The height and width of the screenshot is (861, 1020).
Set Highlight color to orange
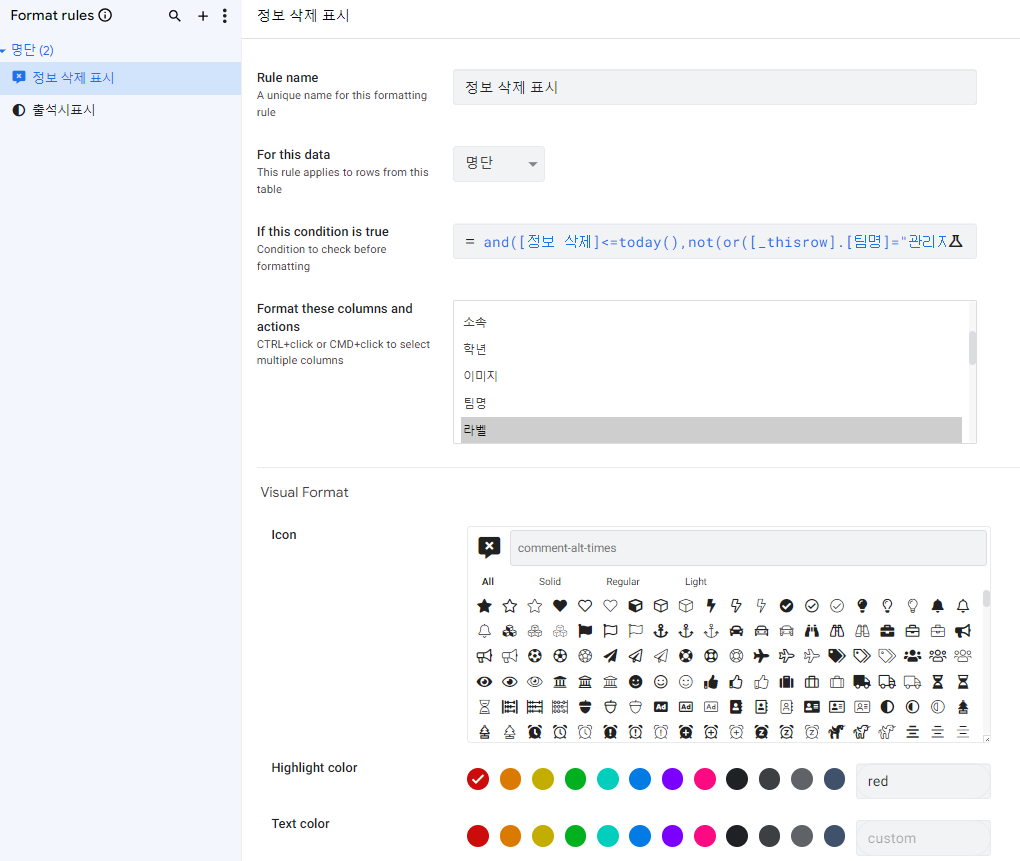tap(511, 779)
